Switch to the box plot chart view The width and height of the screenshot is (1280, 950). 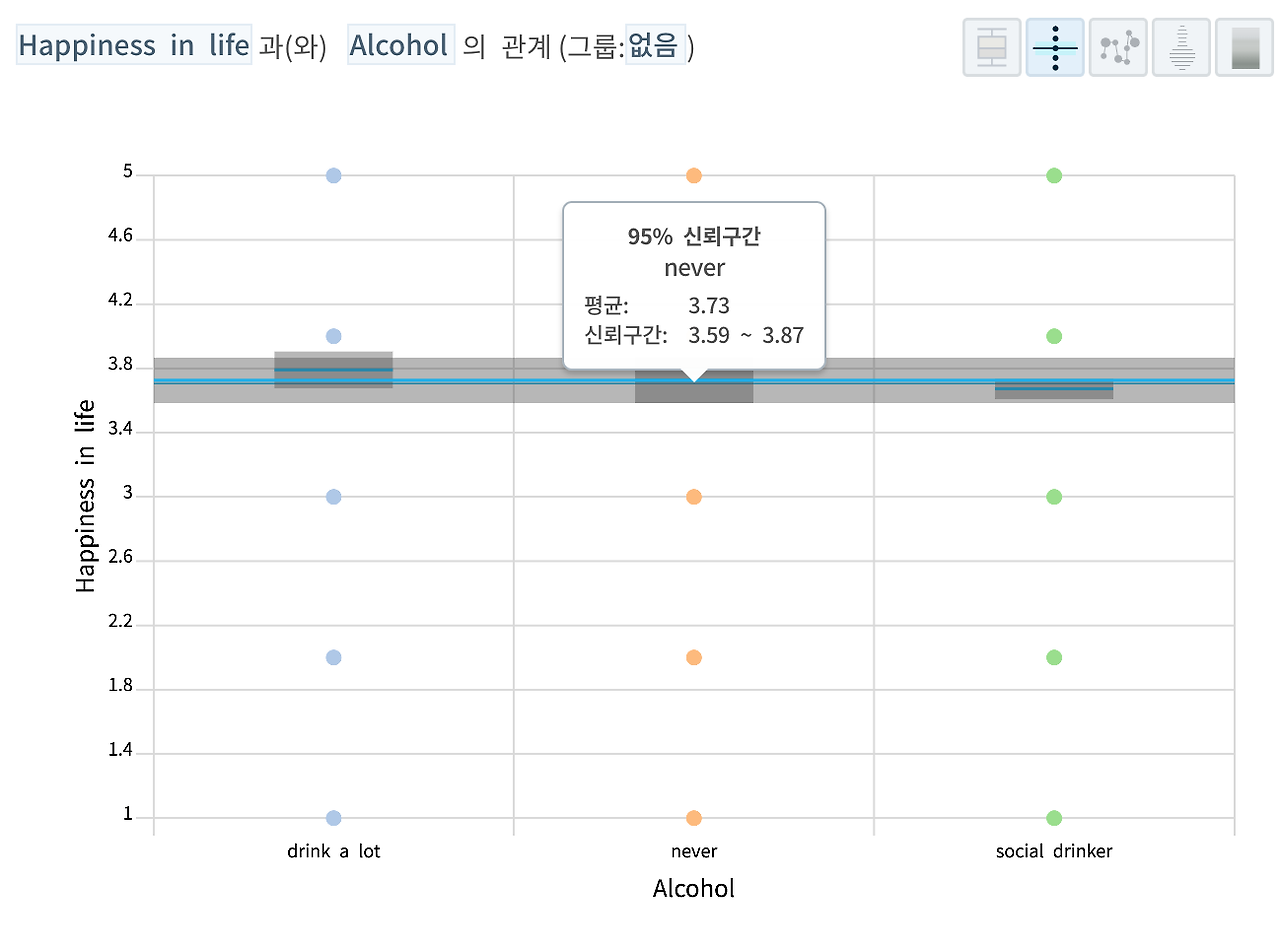click(992, 47)
